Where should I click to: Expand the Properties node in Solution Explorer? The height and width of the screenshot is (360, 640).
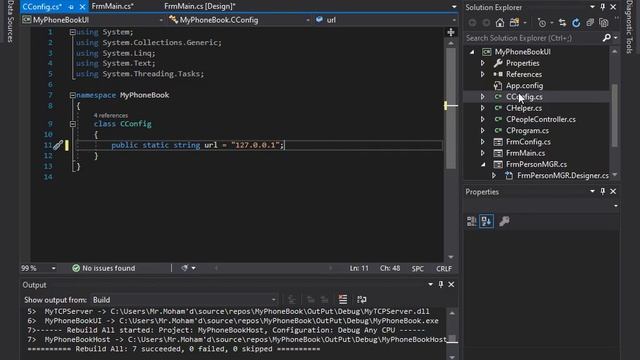coord(482,63)
